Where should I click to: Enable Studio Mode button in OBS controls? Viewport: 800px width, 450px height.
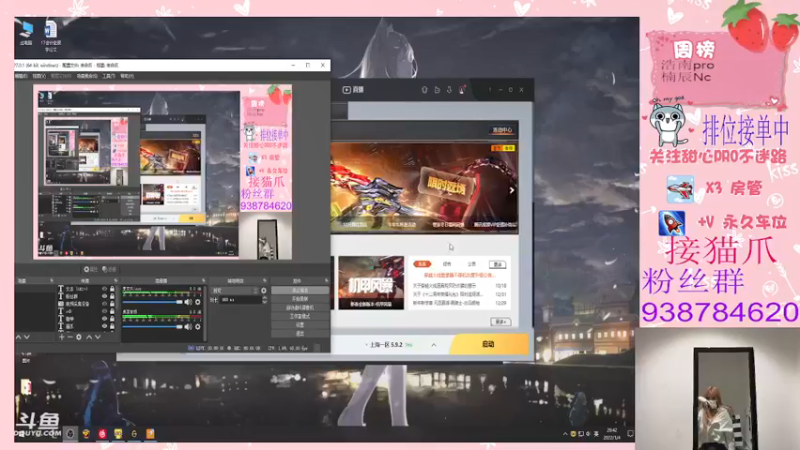(300, 316)
